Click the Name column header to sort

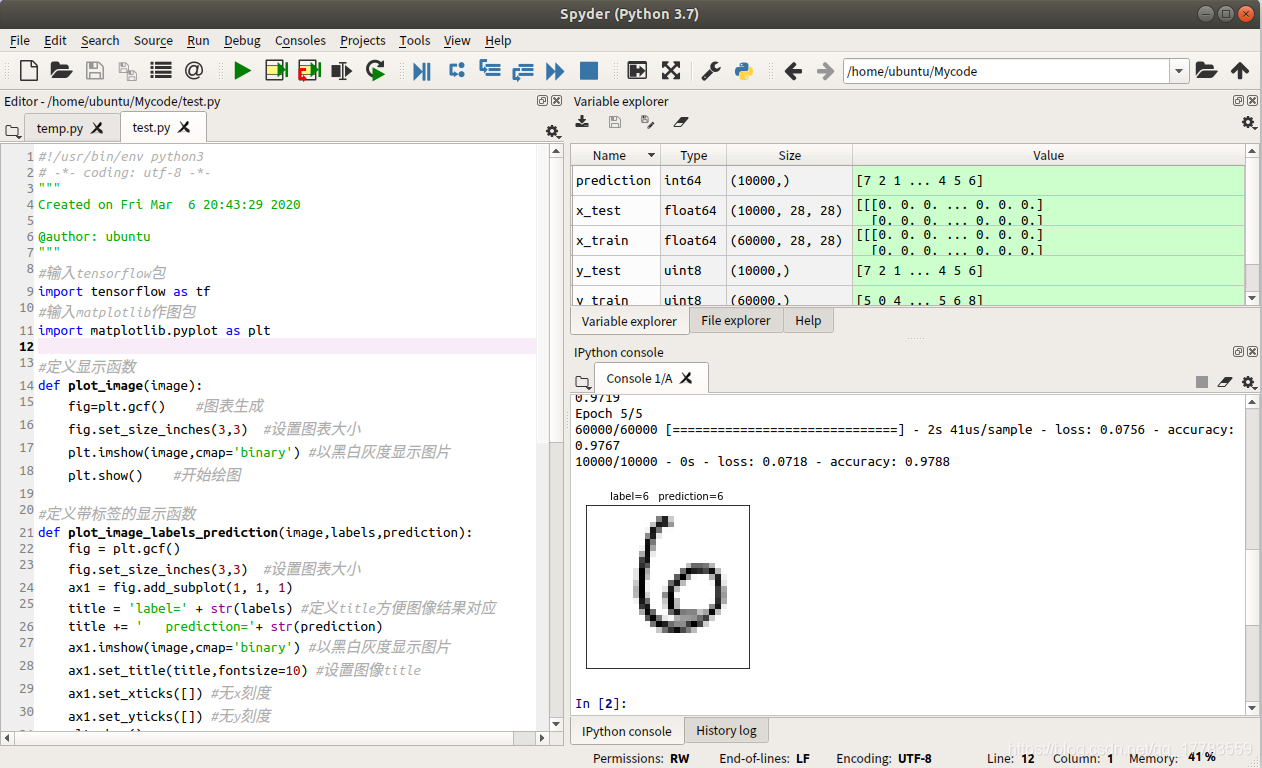609,155
